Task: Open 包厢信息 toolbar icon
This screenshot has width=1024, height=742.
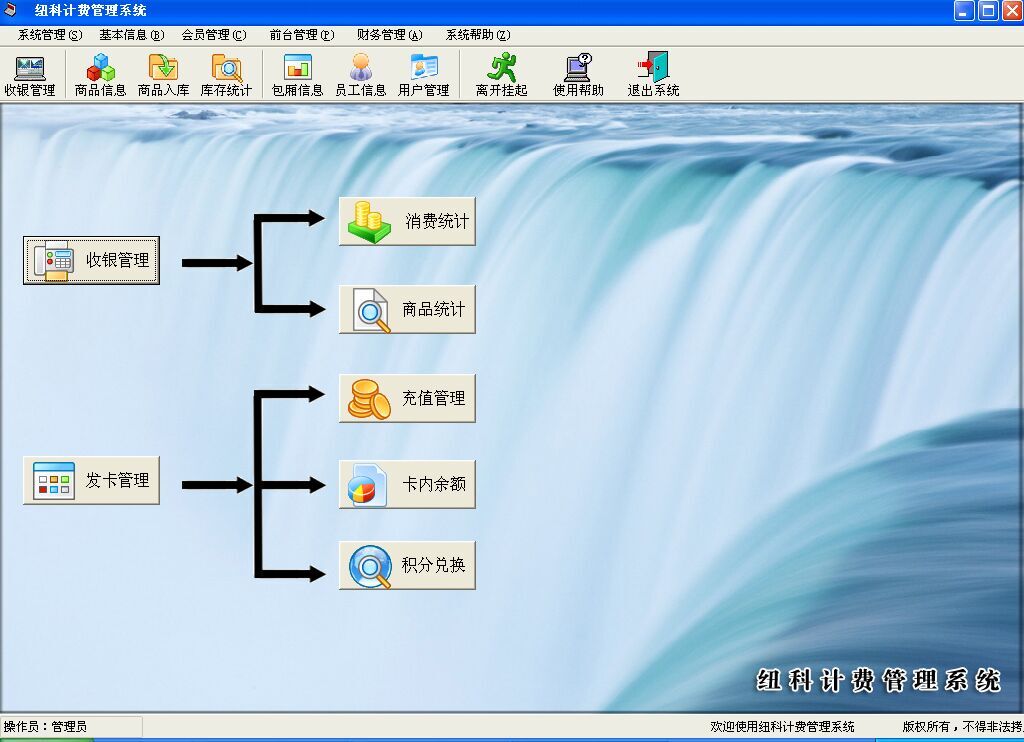Action: pos(297,75)
